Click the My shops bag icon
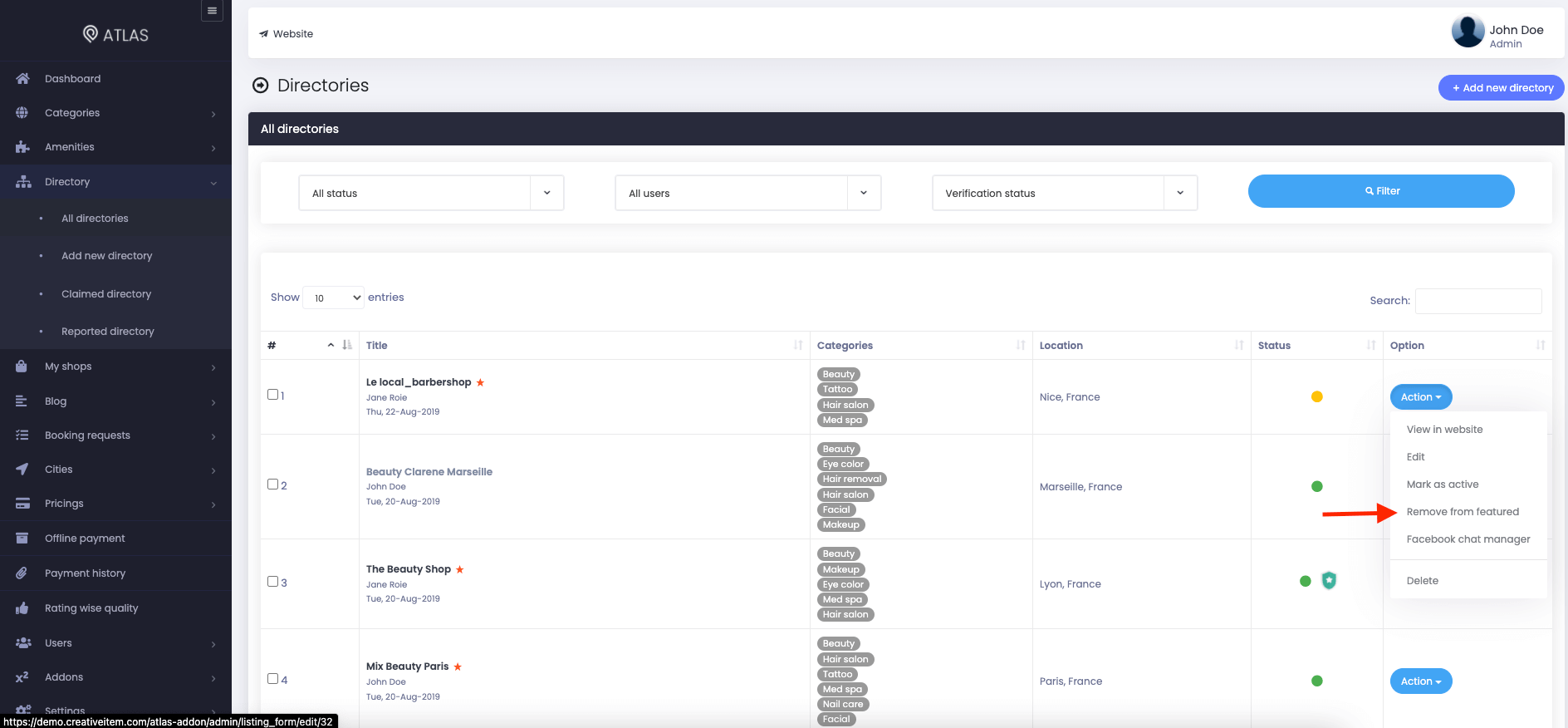1568x728 pixels. click(x=22, y=366)
